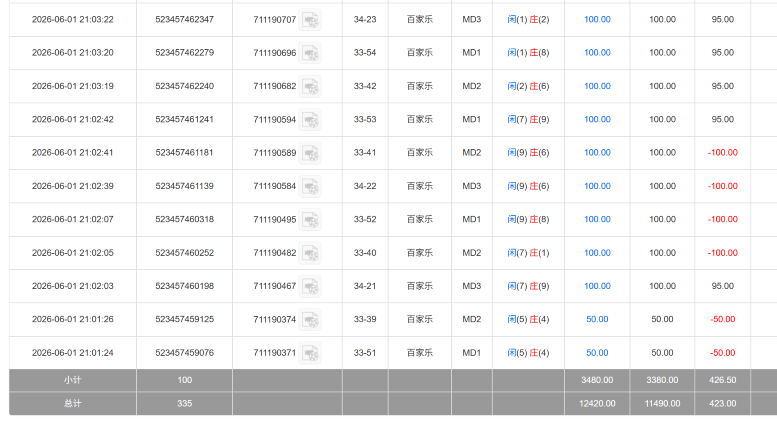Open video icon beside 711190371
The height and width of the screenshot is (430, 777).
(310, 354)
